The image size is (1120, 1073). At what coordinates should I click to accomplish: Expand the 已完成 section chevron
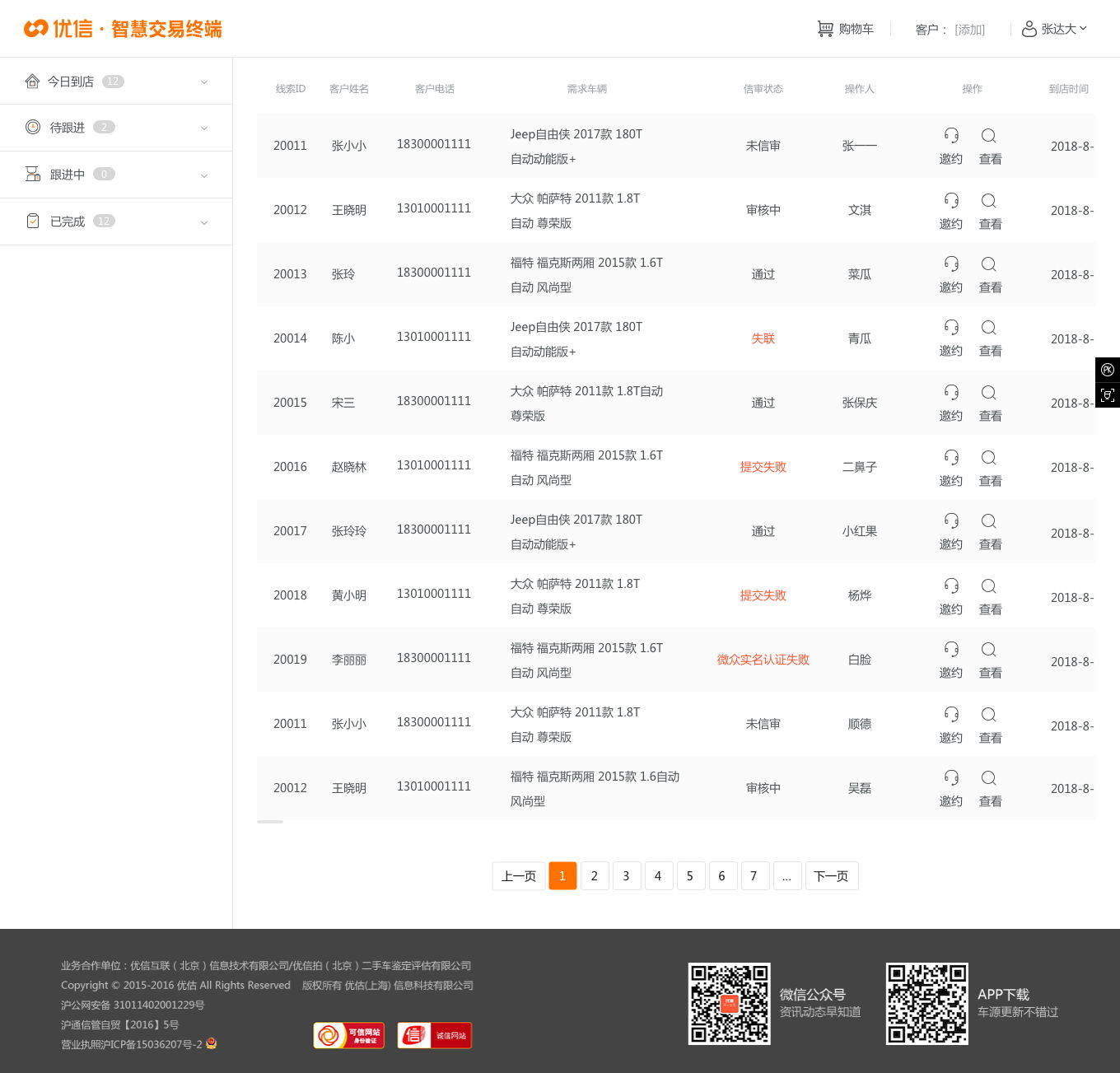tap(204, 222)
